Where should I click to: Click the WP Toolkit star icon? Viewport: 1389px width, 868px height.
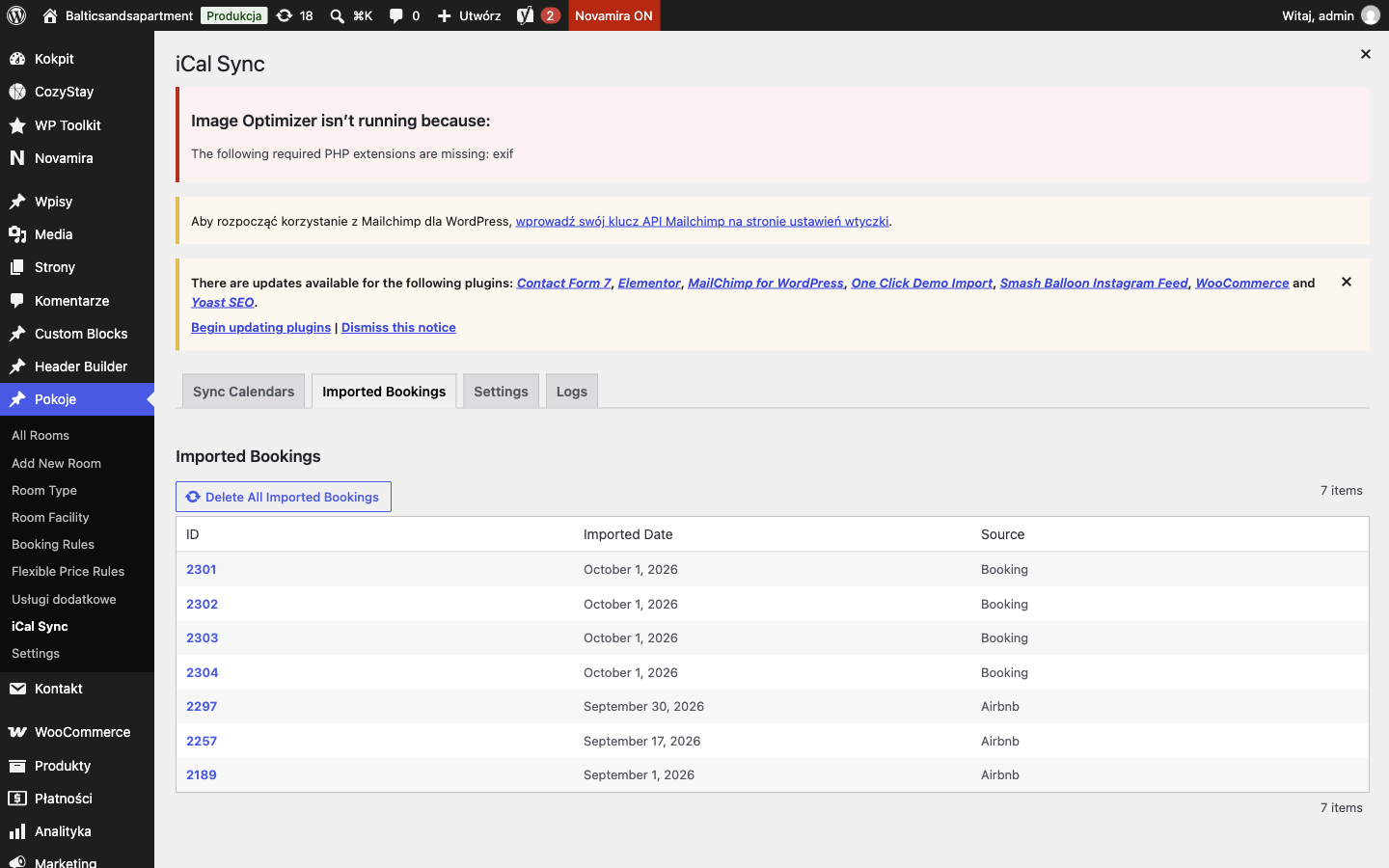tap(17, 125)
